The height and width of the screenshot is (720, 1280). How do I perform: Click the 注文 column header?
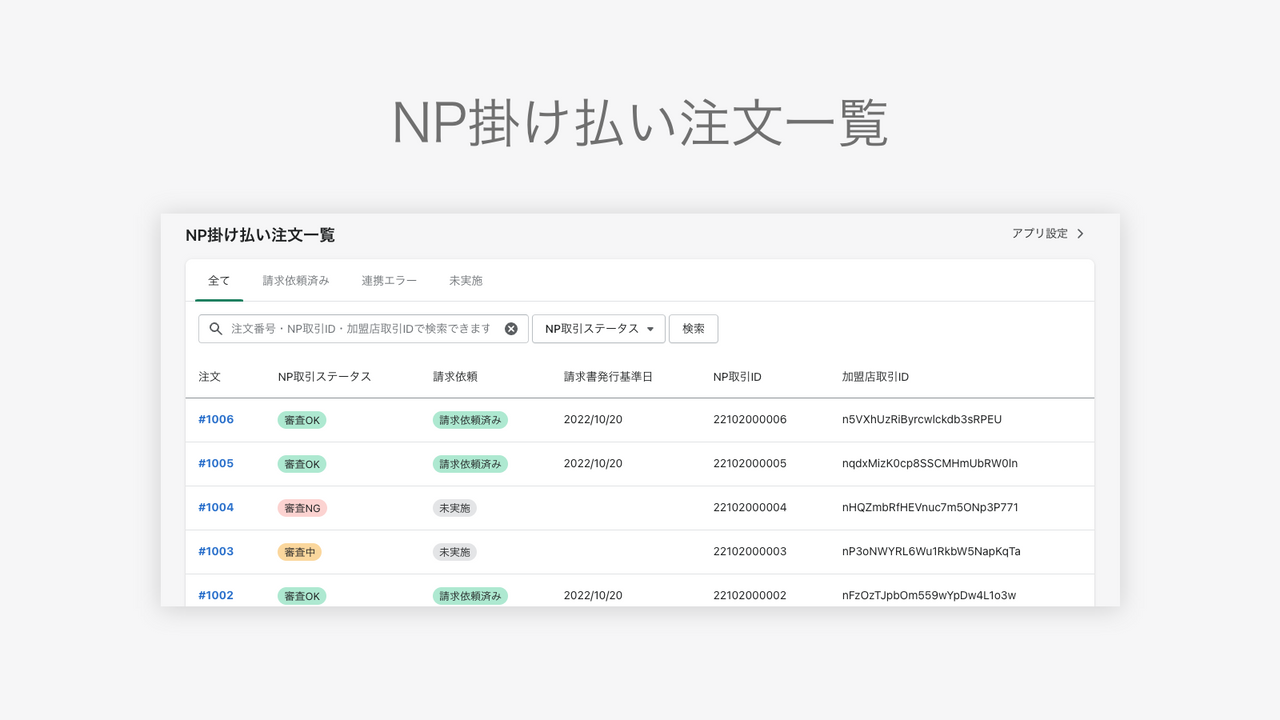click(x=209, y=377)
